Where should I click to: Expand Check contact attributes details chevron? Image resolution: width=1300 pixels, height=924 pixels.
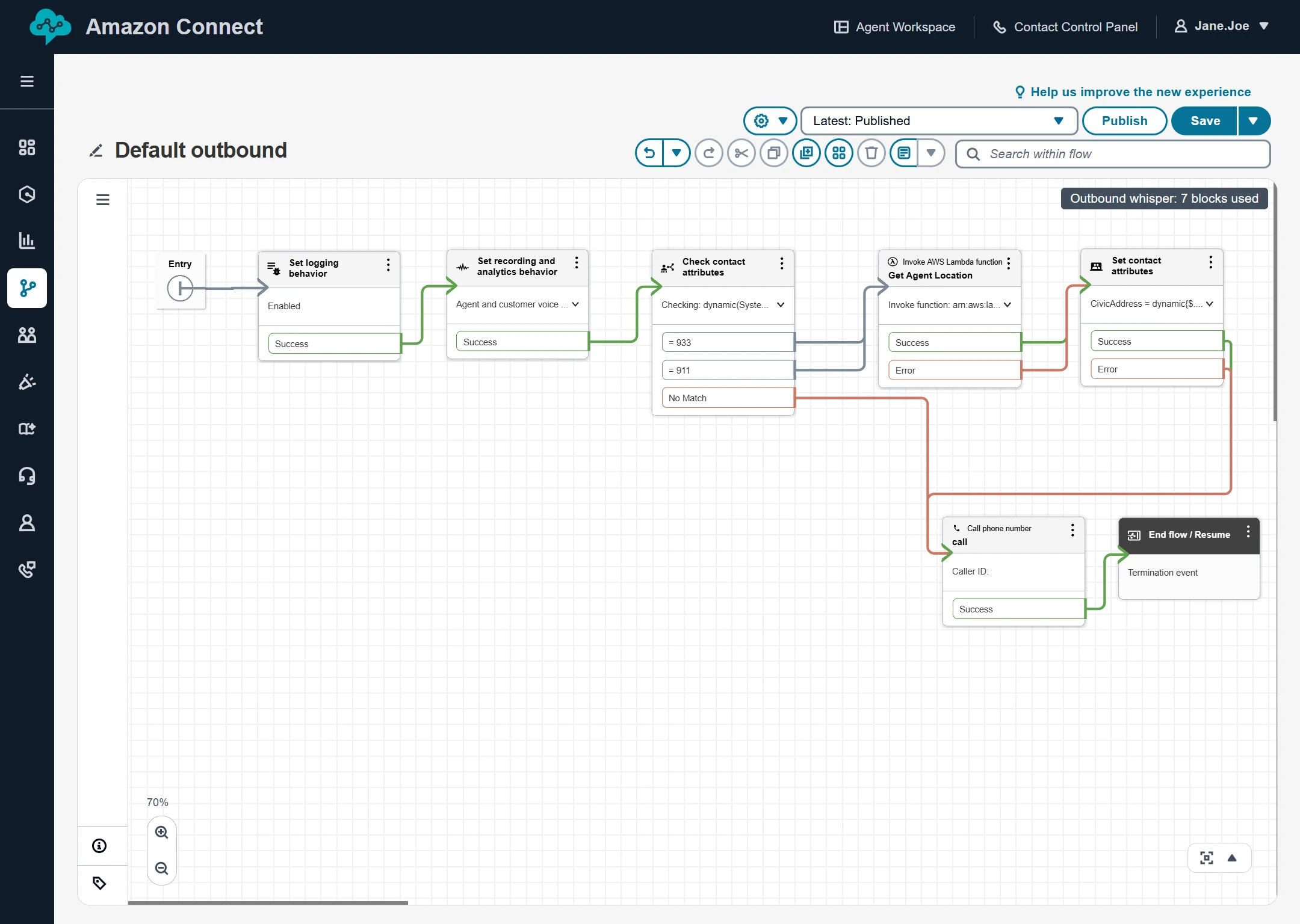click(781, 305)
